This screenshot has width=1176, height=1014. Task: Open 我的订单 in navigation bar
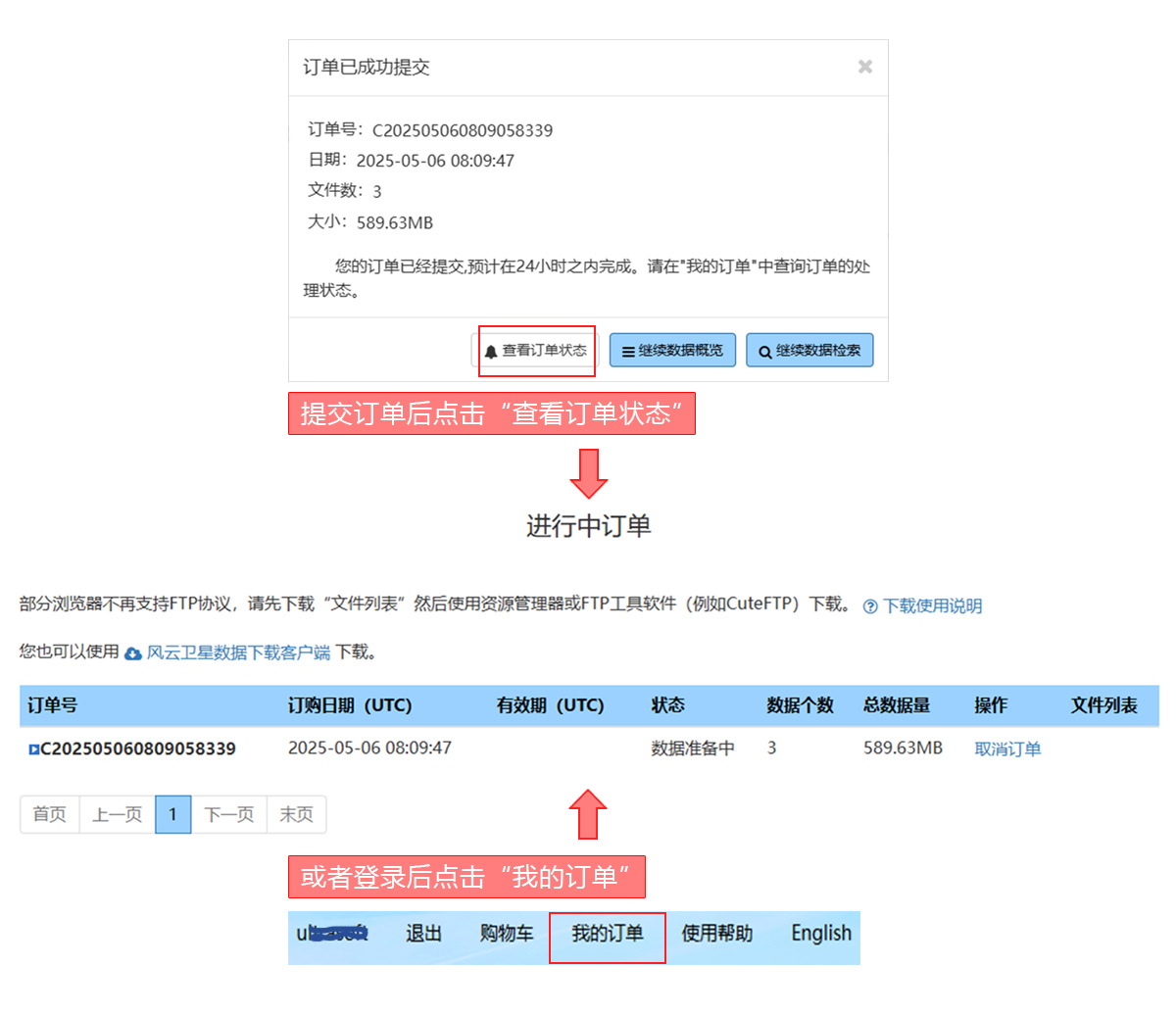point(607,935)
